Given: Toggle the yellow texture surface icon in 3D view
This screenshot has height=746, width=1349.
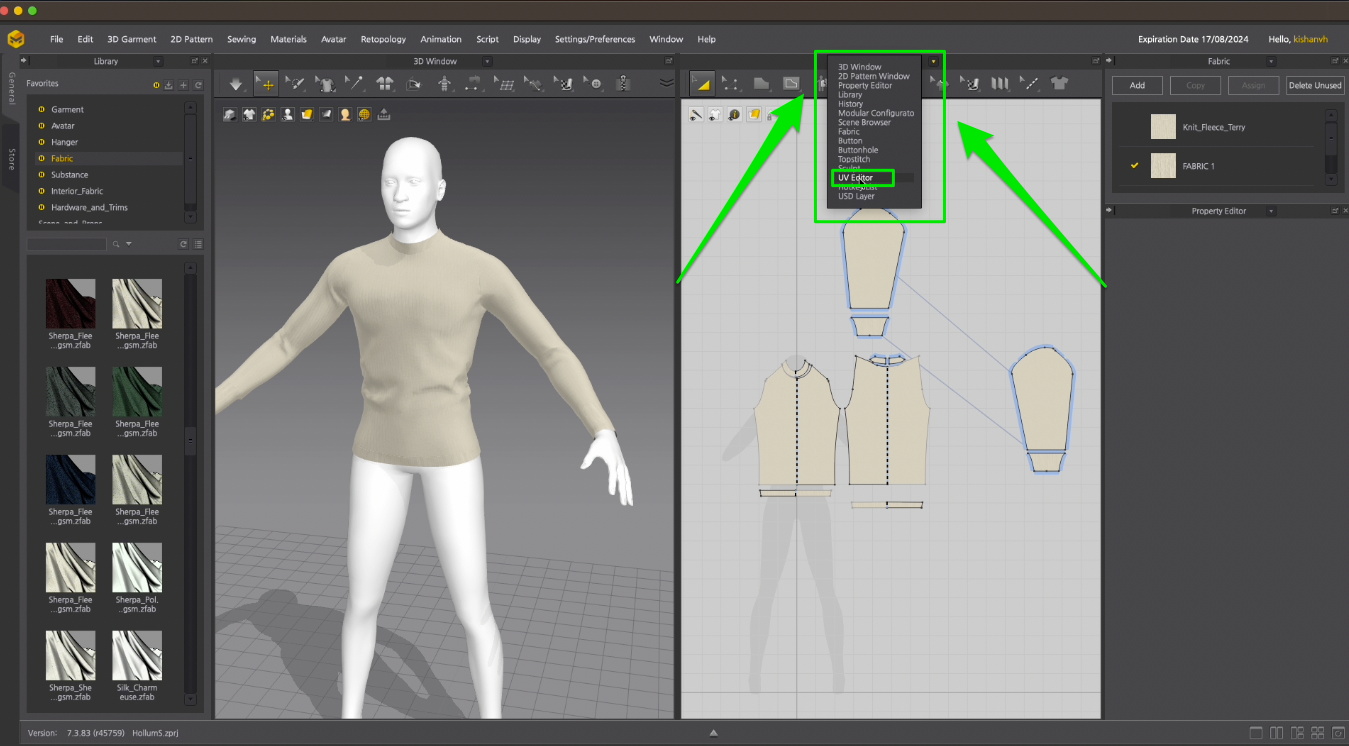Looking at the screenshot, I should pos(307,115).
